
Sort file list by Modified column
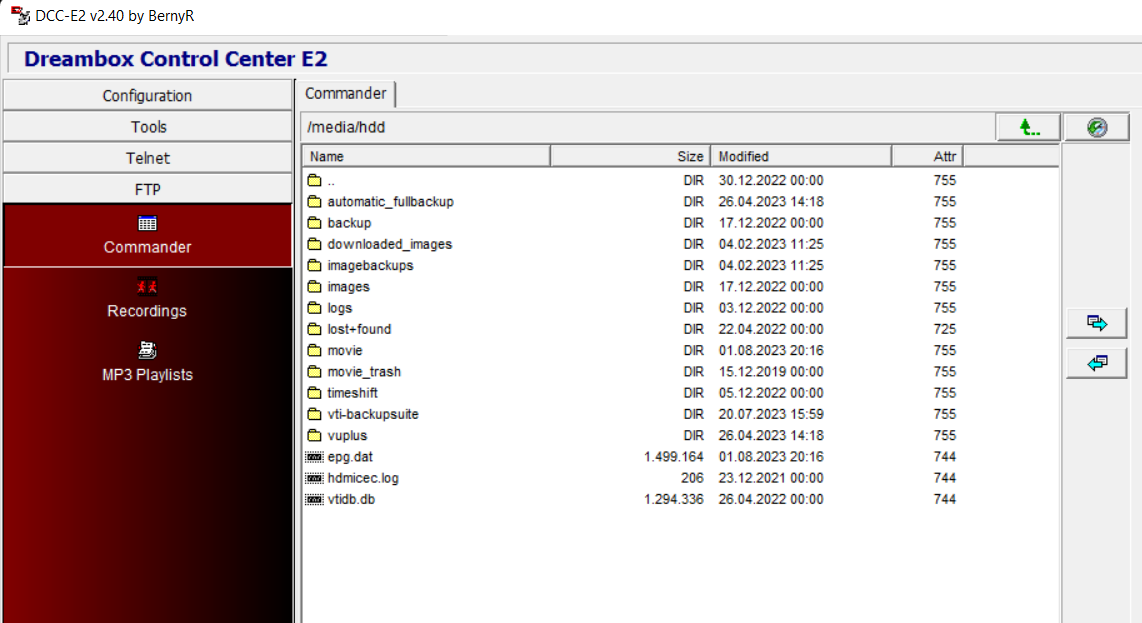coord(801,156)
